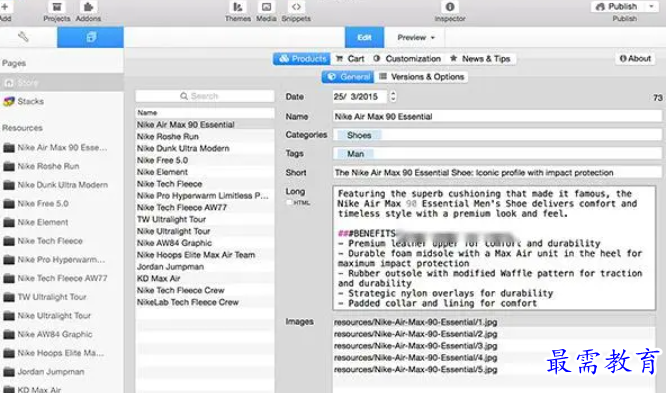Viewport: 668px width, 393px height.
Task: Switch to the Cart tab
Action: [350, 59]
